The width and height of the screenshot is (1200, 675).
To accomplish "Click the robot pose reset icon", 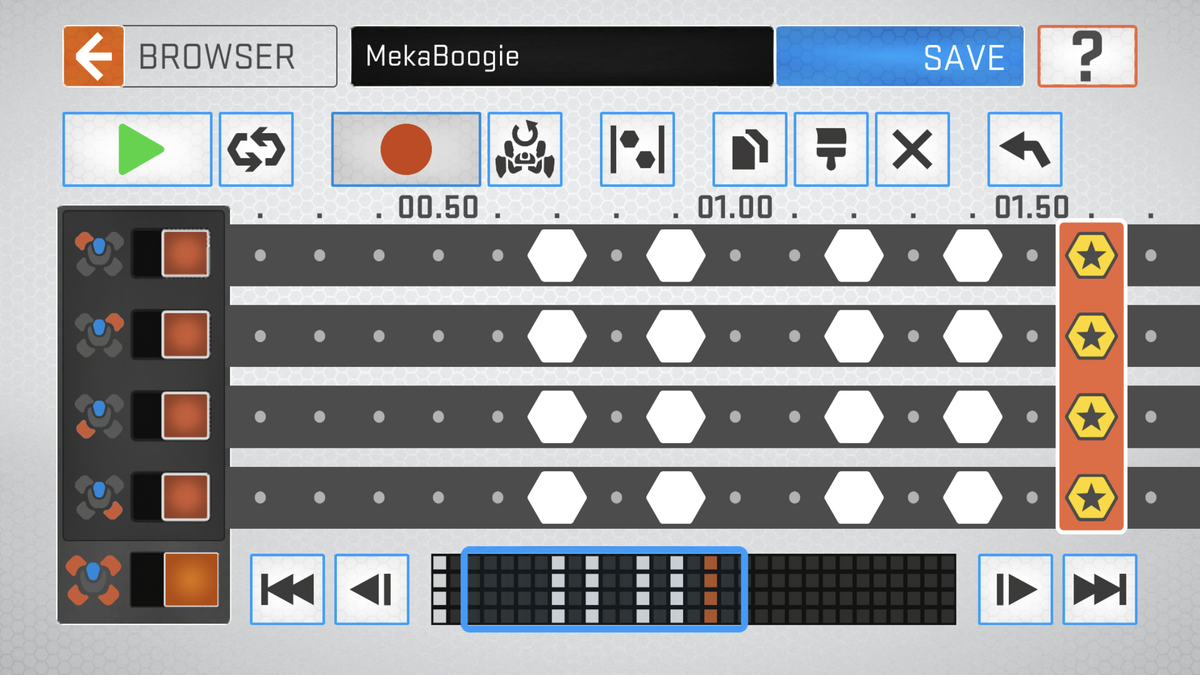I will click(525, 150).
